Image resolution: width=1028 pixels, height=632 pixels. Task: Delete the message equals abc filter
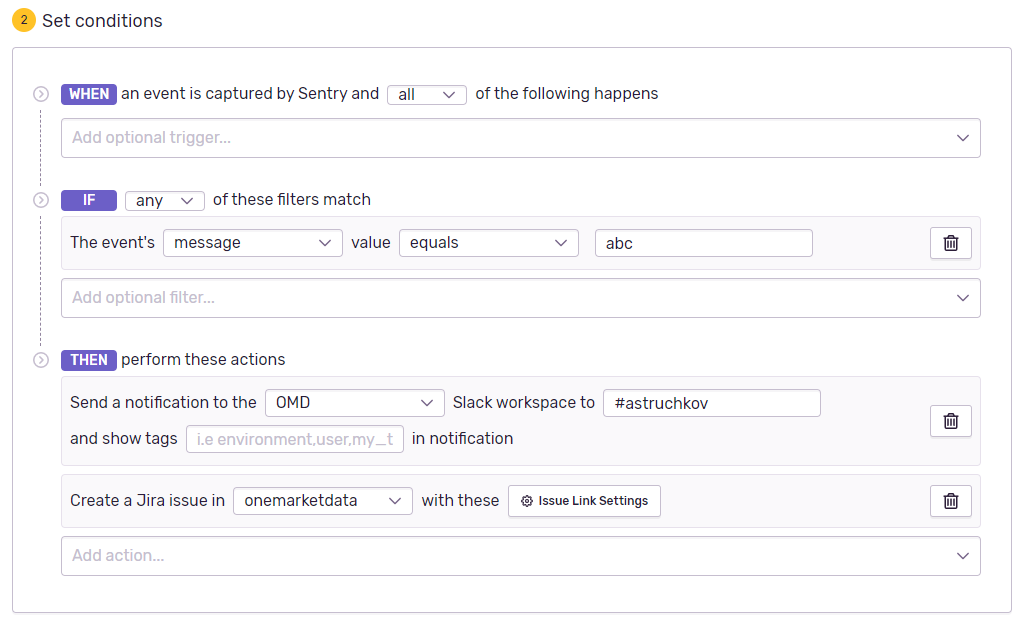950,242
